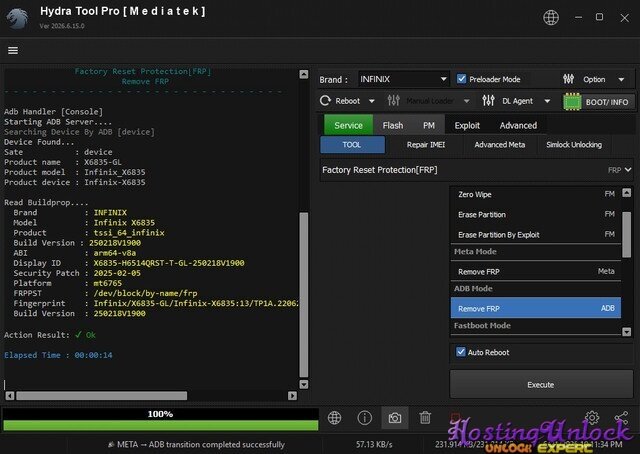Click the console horizontal scrollbar thumb
Screen dimensions: 640x454
point(102,396)
